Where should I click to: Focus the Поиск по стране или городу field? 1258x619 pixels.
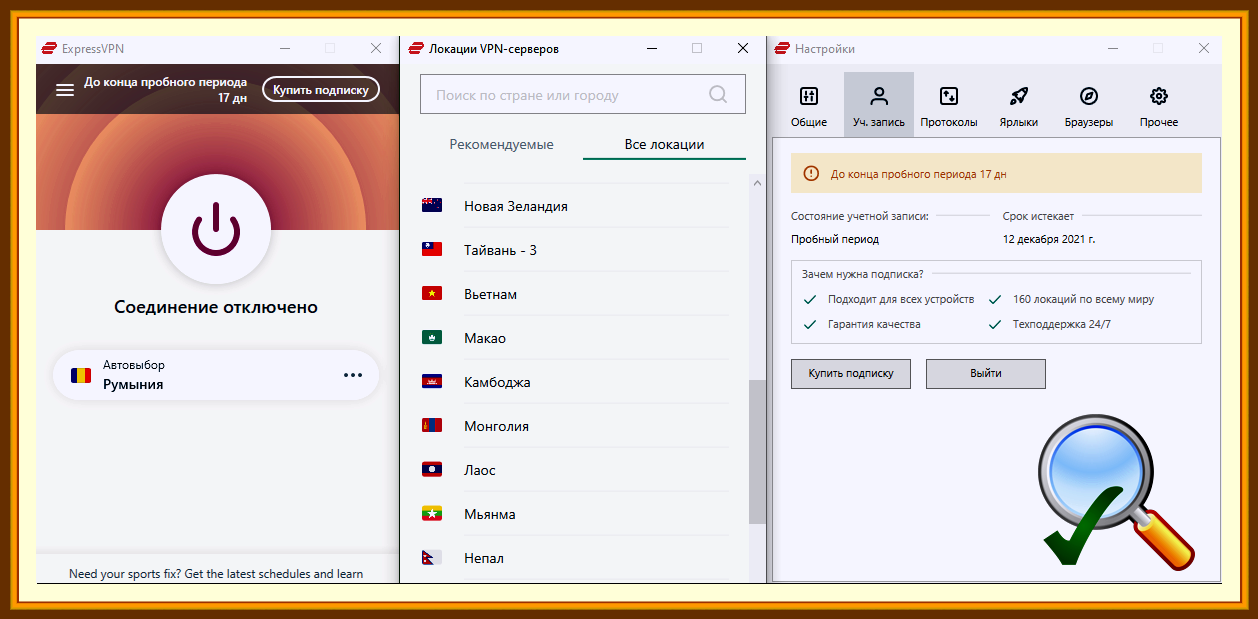(583, 95)
